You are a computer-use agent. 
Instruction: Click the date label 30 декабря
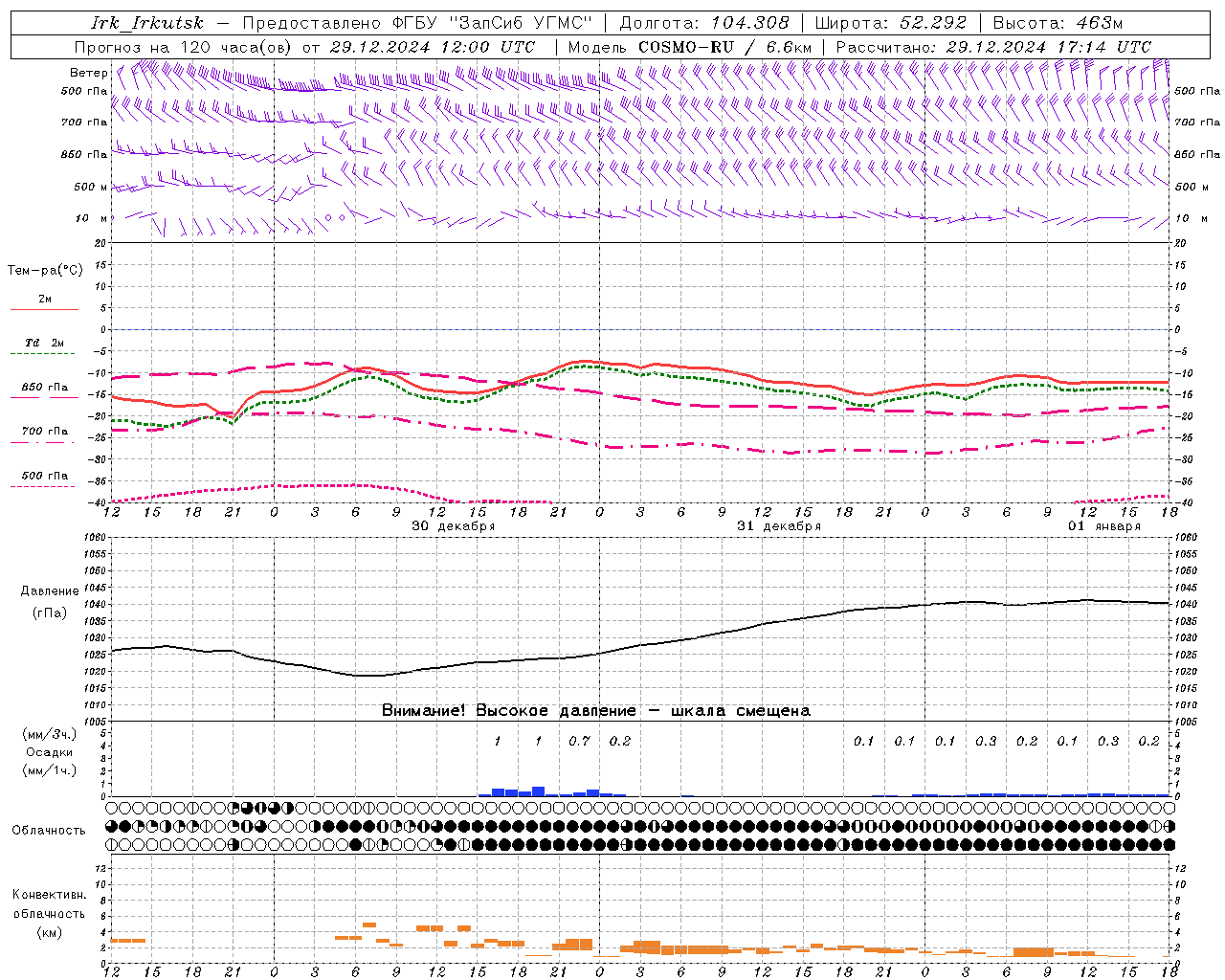(454, 526)
